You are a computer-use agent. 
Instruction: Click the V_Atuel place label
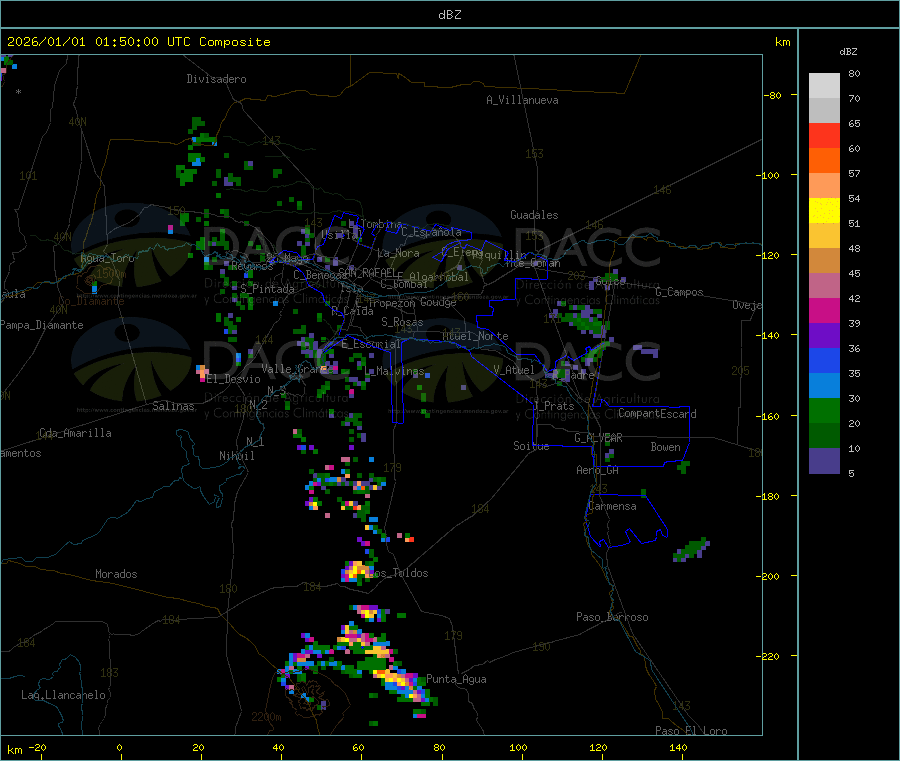[514, 370]
